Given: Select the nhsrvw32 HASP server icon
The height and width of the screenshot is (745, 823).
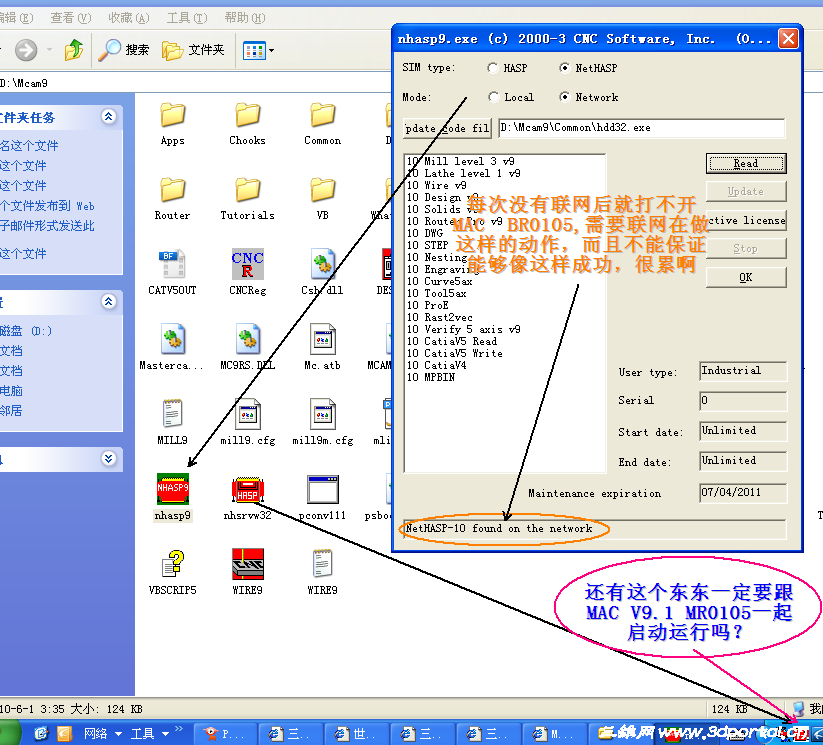Looking at the screenshot, I should 247,489.
